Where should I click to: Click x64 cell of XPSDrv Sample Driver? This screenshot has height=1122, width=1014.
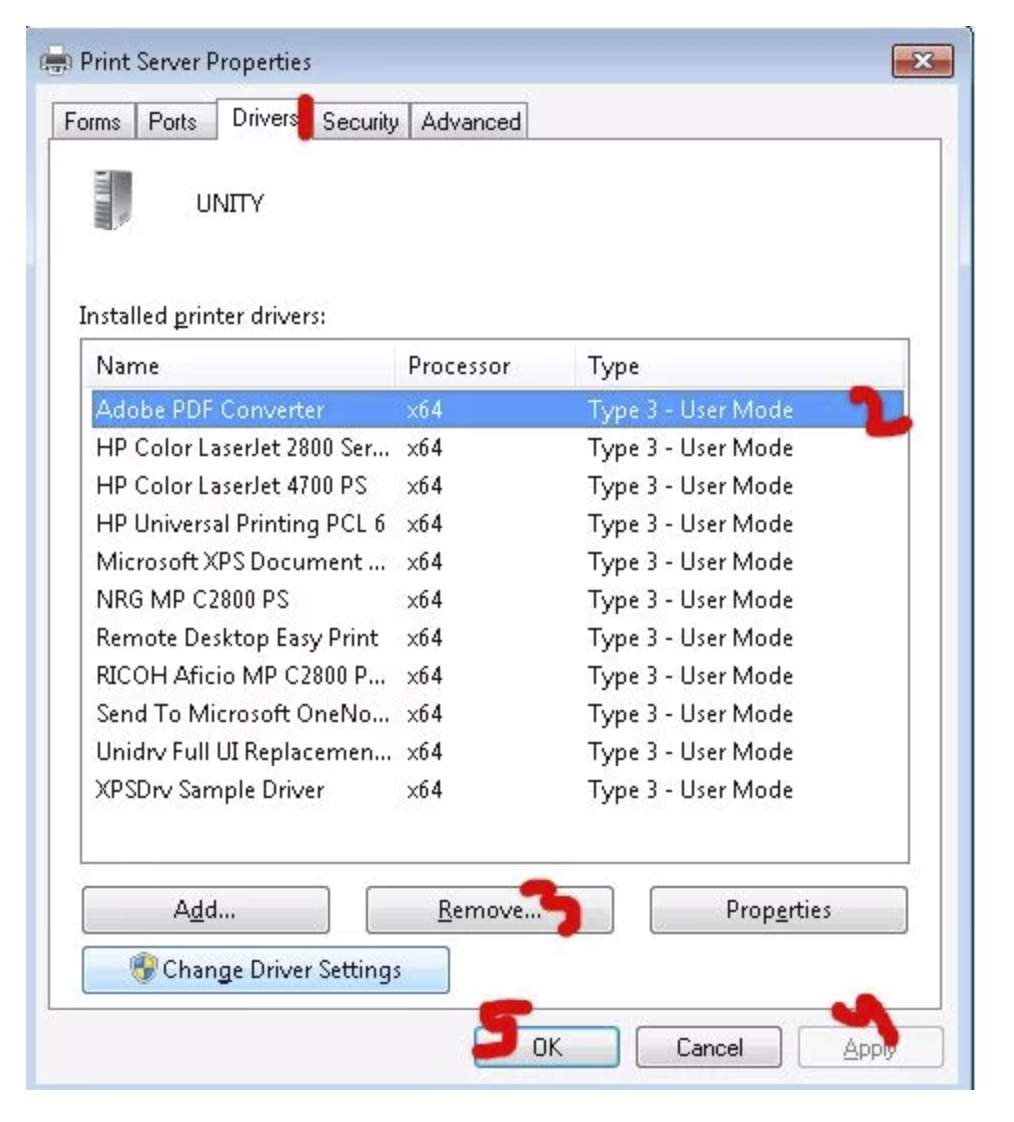[x=424, y=789]
